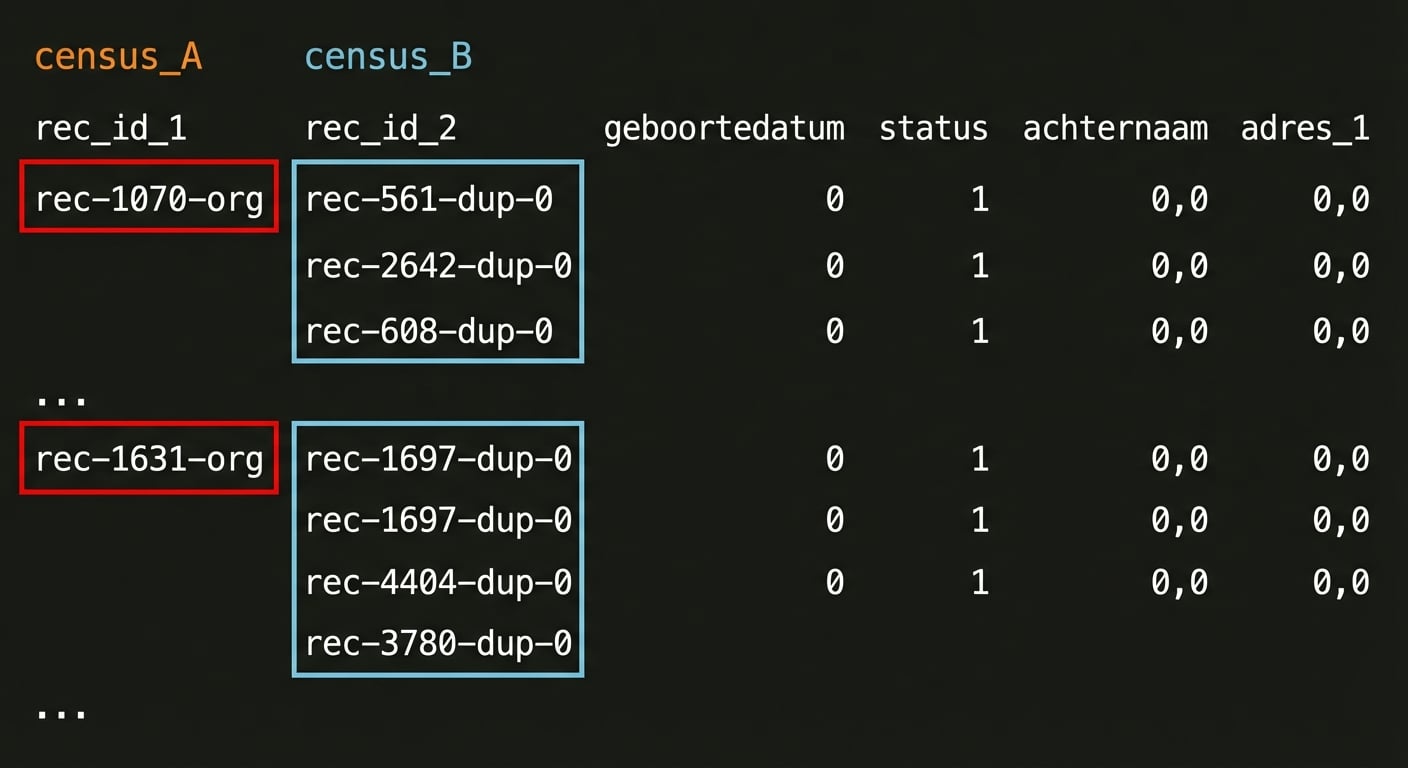Click the ellipsis row above rec-1631-org

(x=61, y=398)
